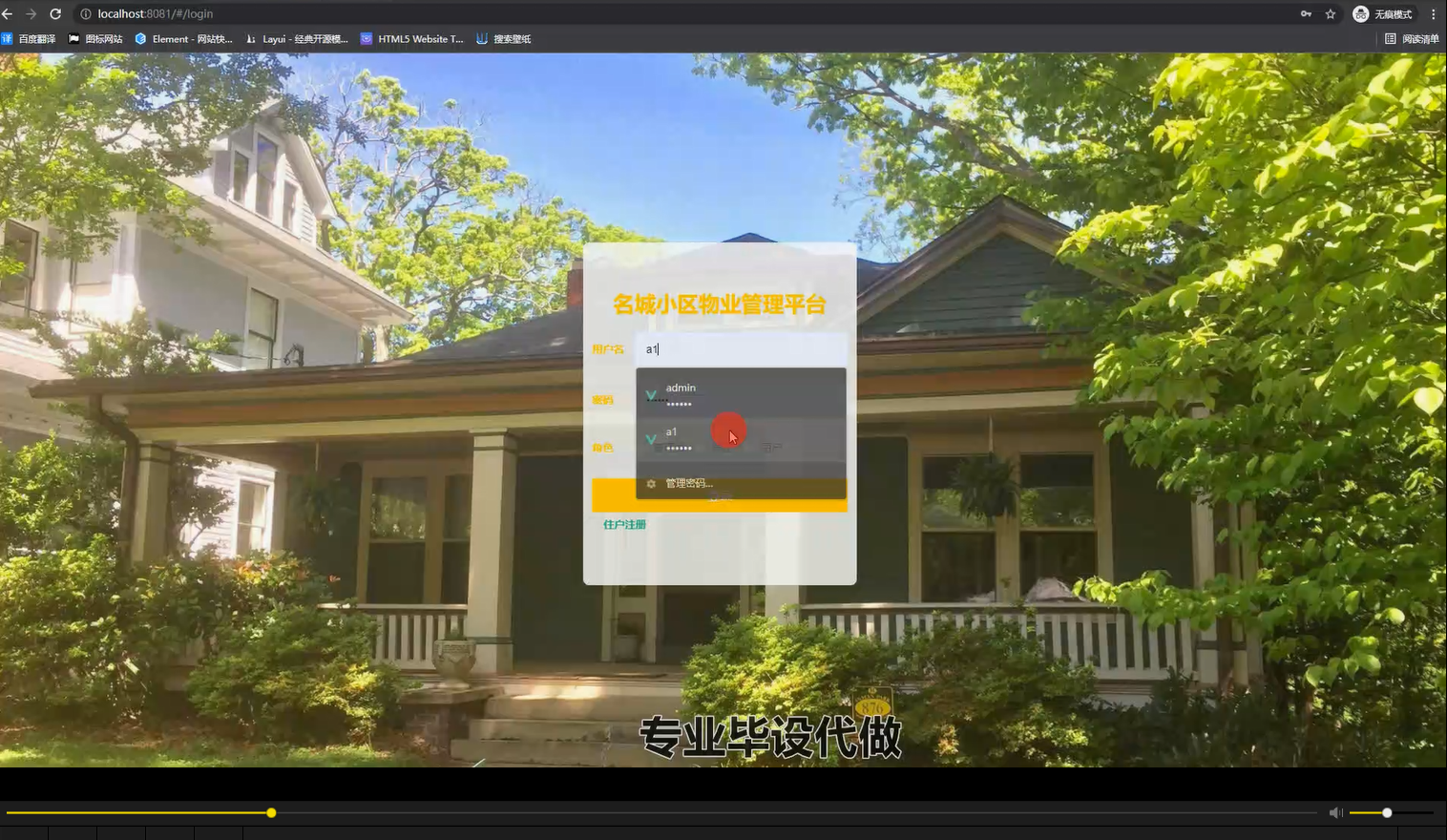Screen dimensions: 1447x840
Task: Reload the current page
Action: (57, 13)
